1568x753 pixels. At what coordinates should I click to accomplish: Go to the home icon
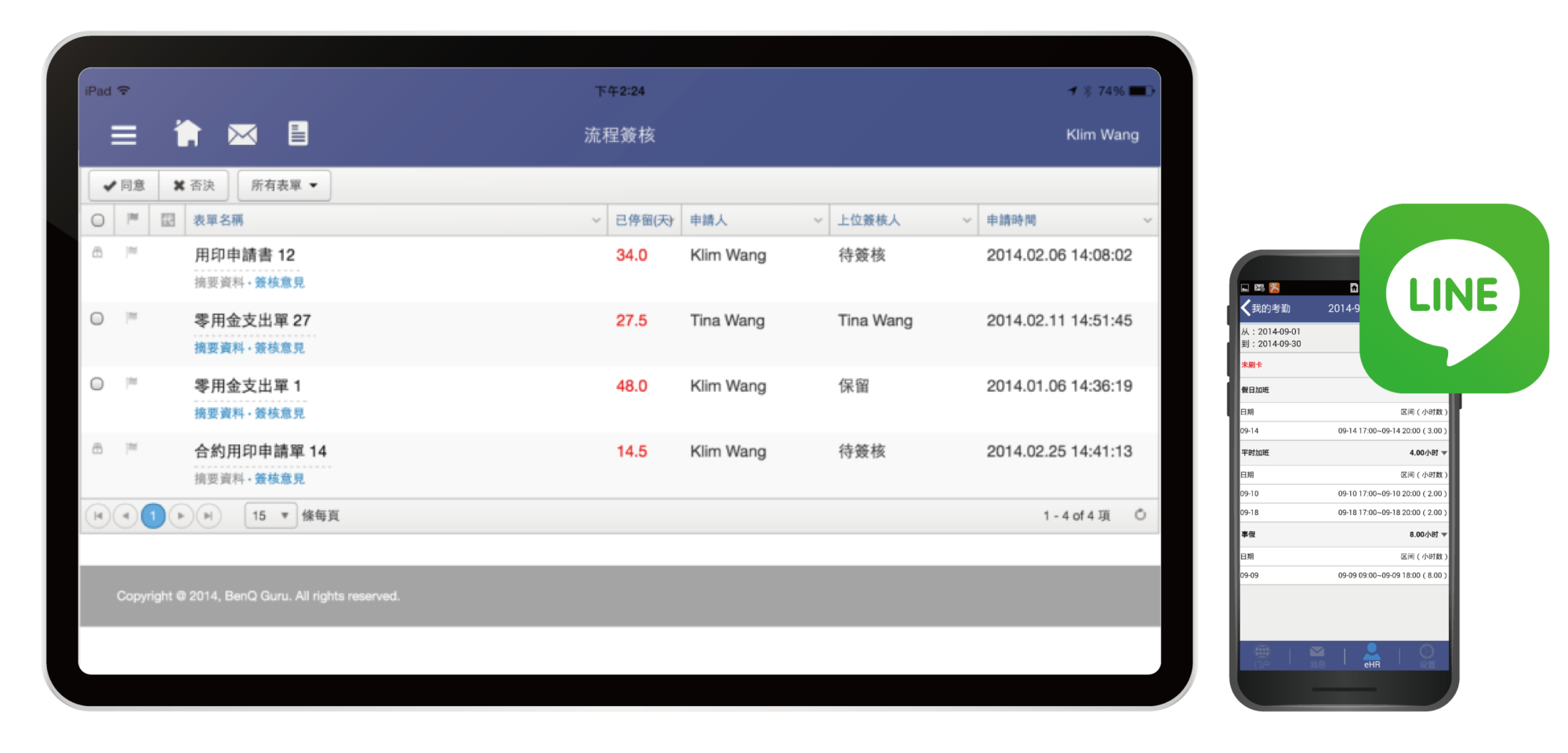[x=187, y=134]
